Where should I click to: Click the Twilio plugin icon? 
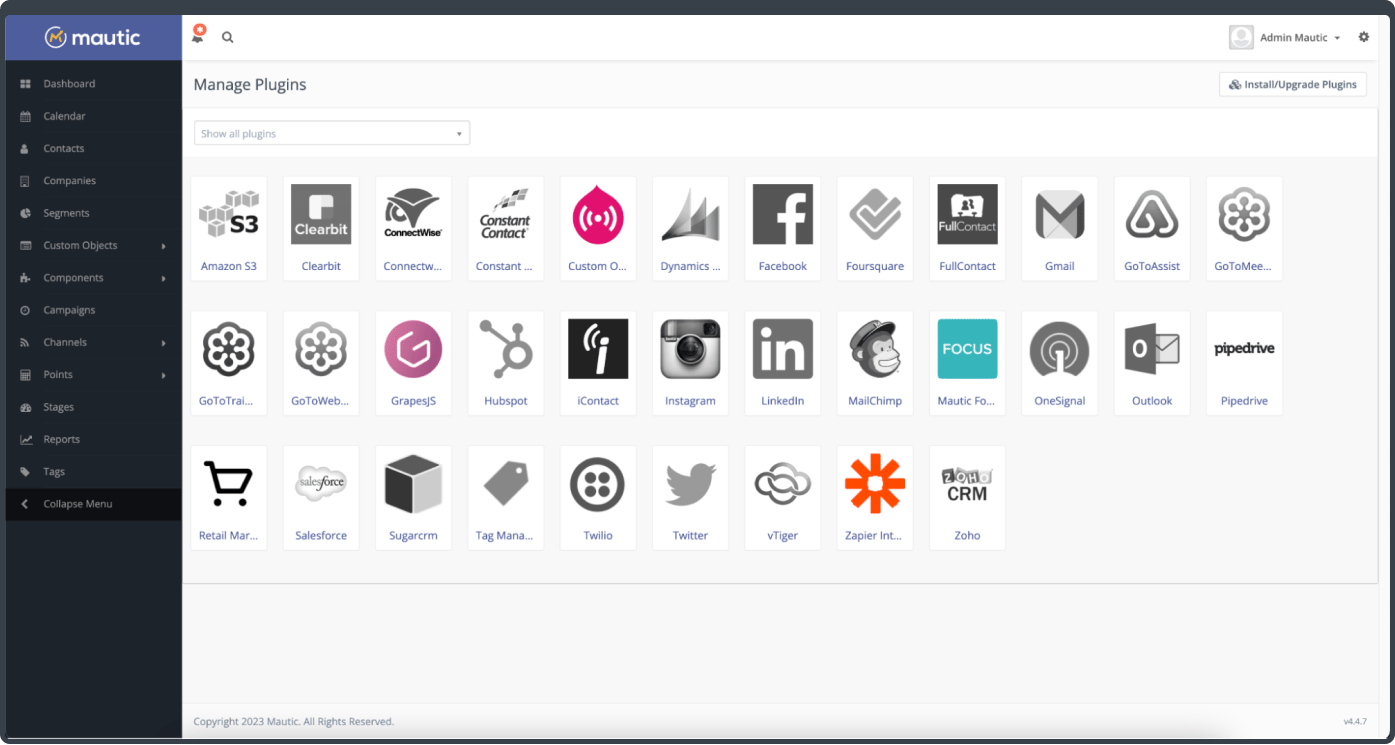point(598,497)
